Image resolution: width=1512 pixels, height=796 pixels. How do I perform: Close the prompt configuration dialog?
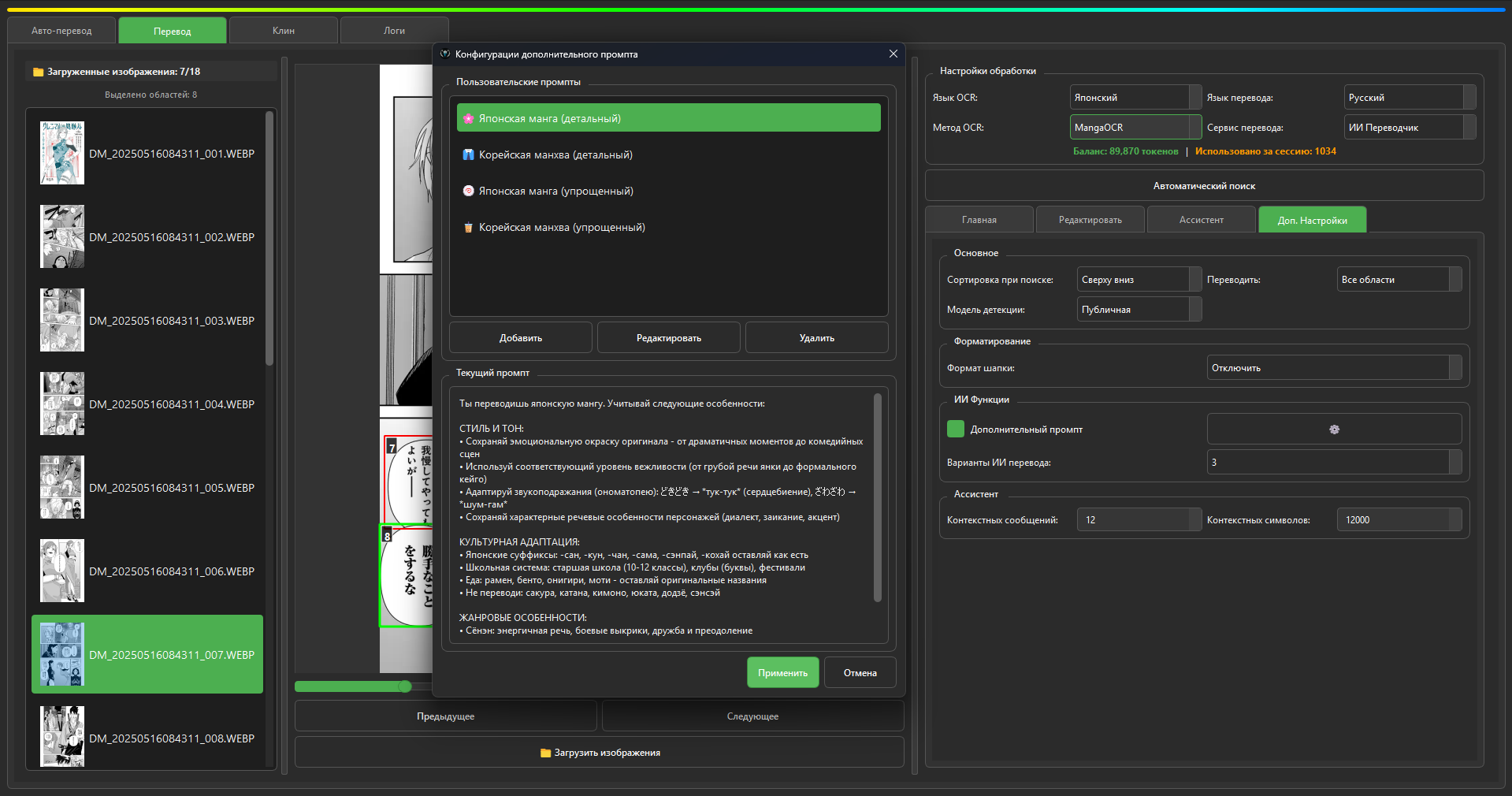pos(893,54)
